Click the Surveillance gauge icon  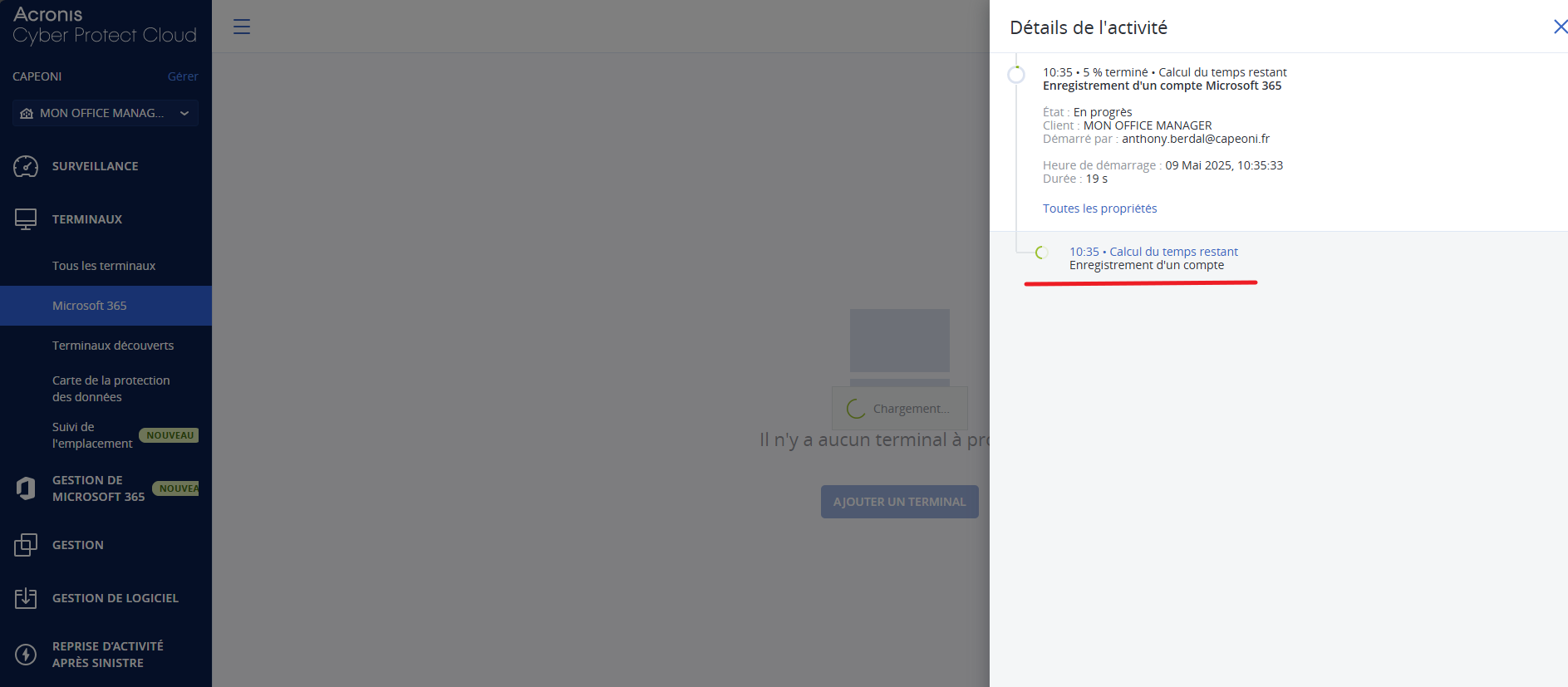pyautogui.click(x=26, y=166)
